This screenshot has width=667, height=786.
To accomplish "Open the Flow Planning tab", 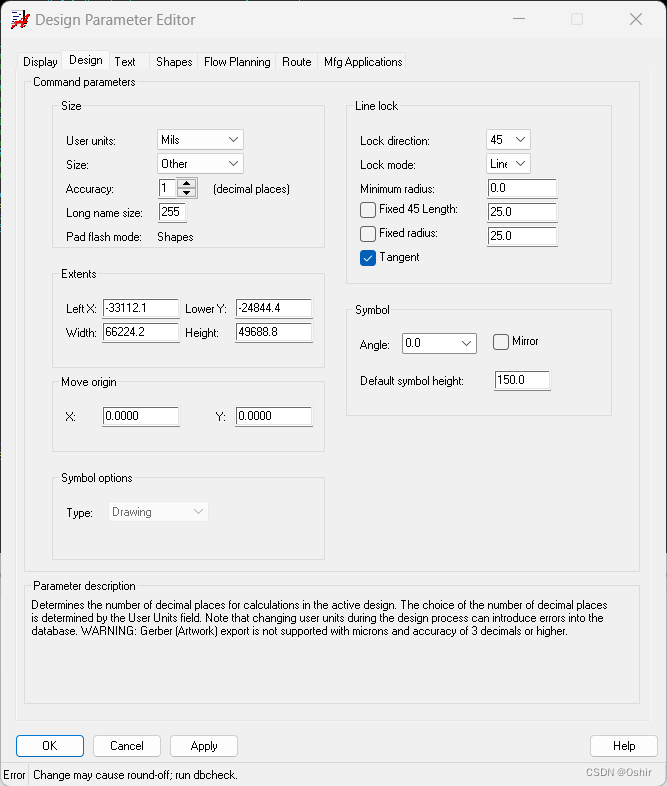I will point(237,62).
